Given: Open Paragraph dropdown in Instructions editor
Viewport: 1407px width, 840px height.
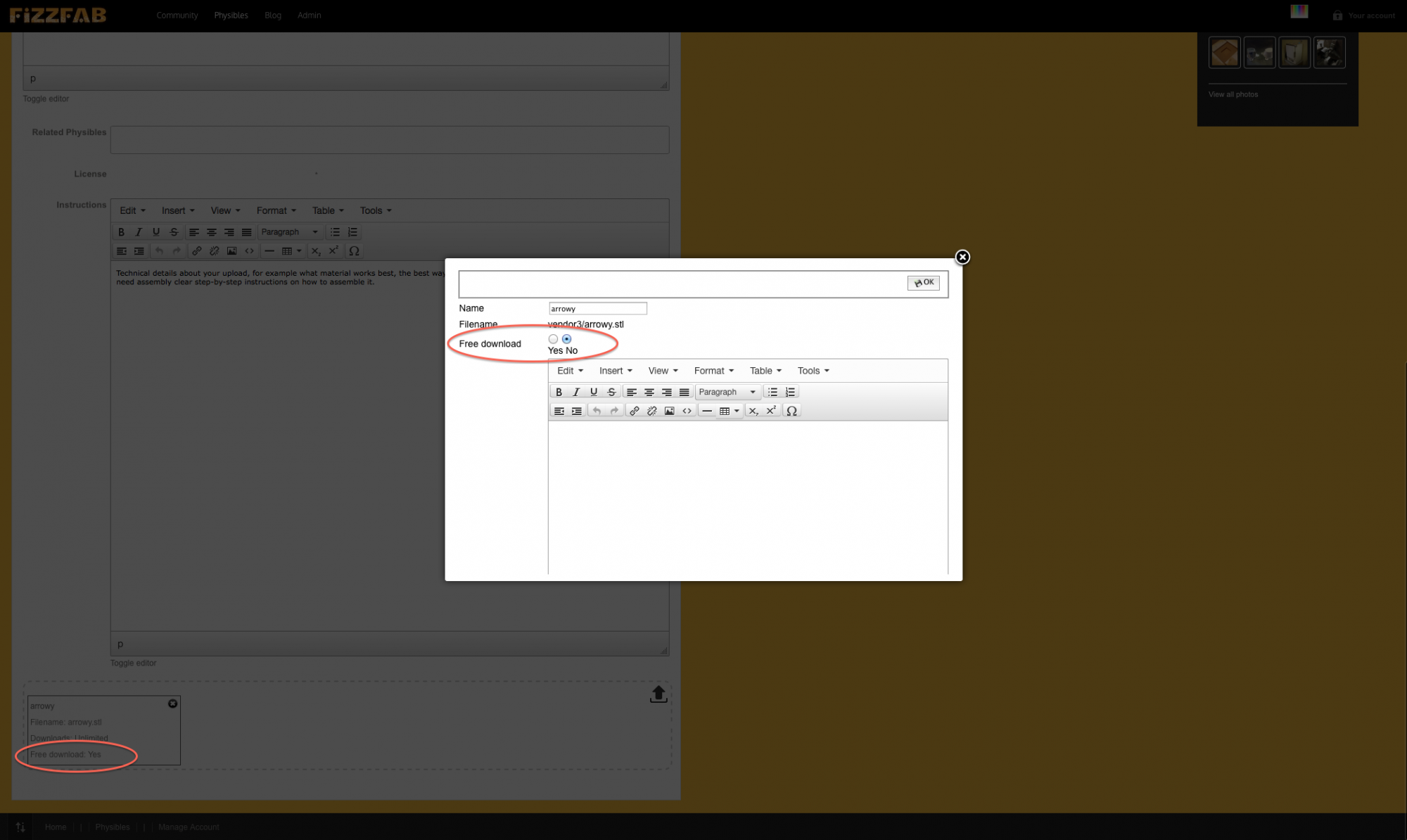Looking at the screenshot, I should pos(289,232).
